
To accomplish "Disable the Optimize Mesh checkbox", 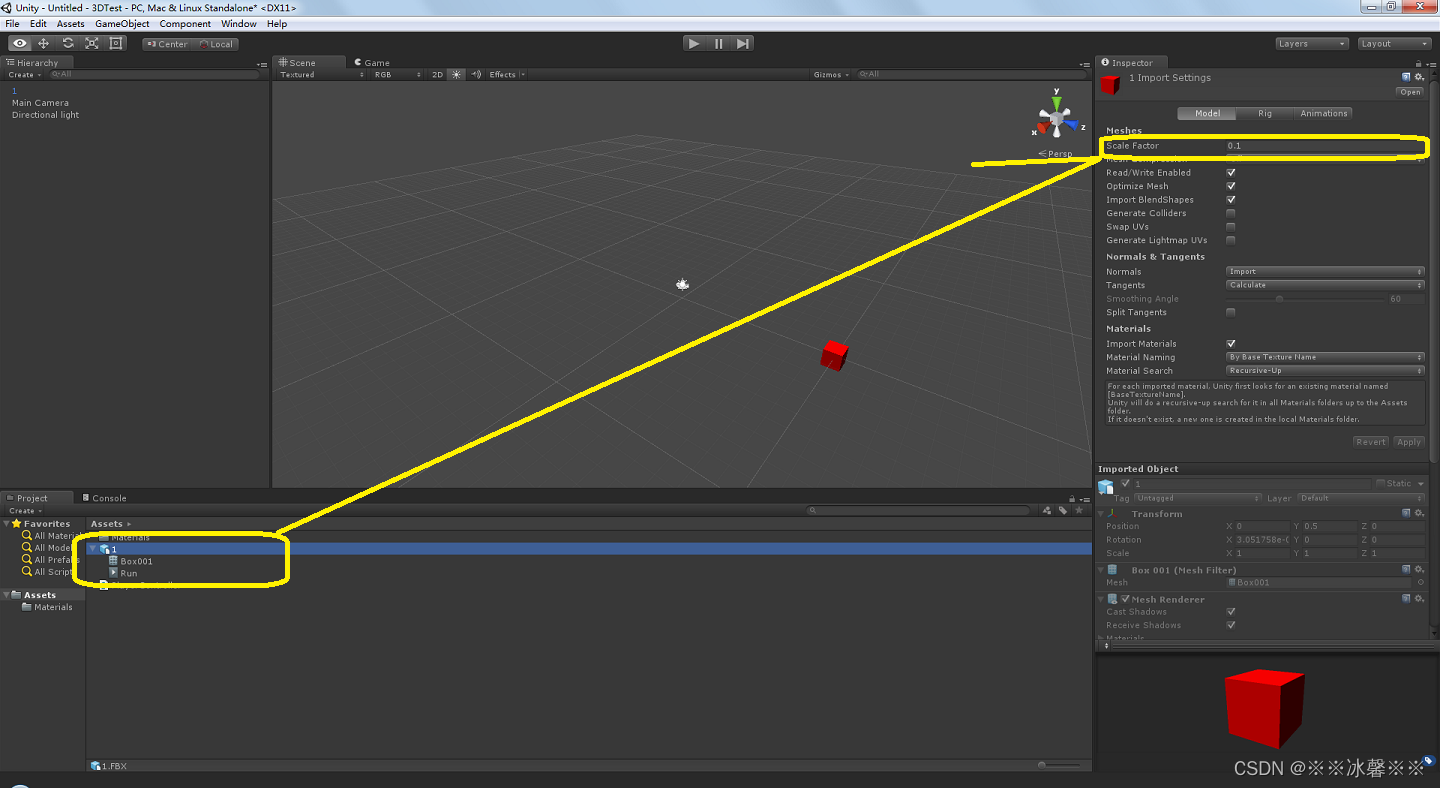I will coord(1231,185).
